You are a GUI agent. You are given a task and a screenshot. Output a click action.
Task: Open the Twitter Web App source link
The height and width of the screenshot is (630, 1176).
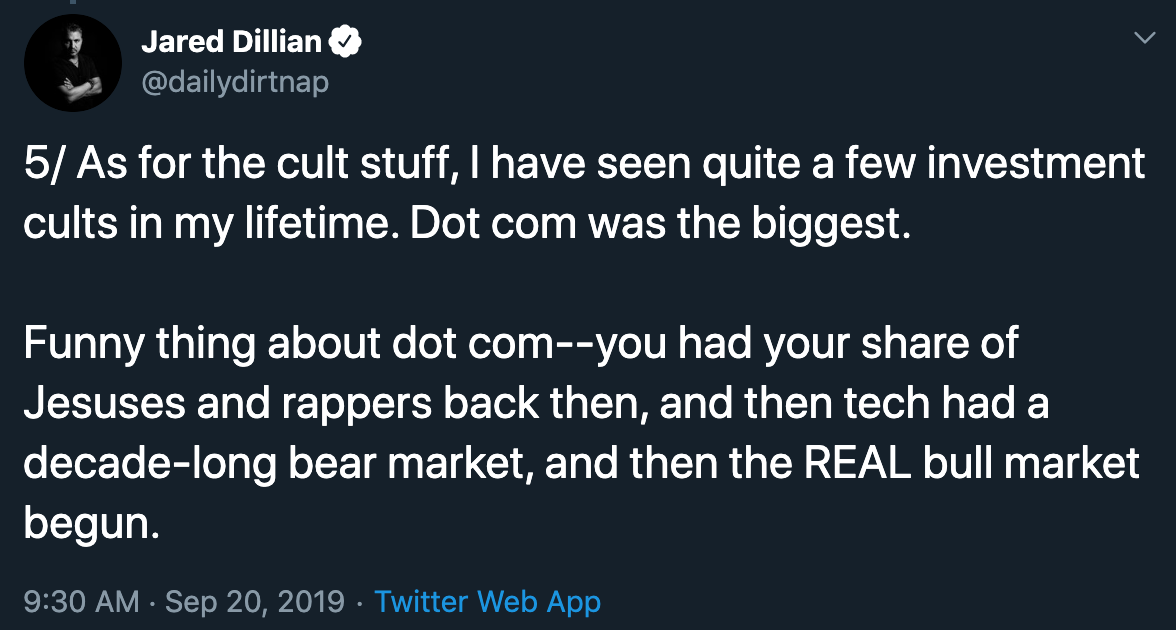coord(488,602)
